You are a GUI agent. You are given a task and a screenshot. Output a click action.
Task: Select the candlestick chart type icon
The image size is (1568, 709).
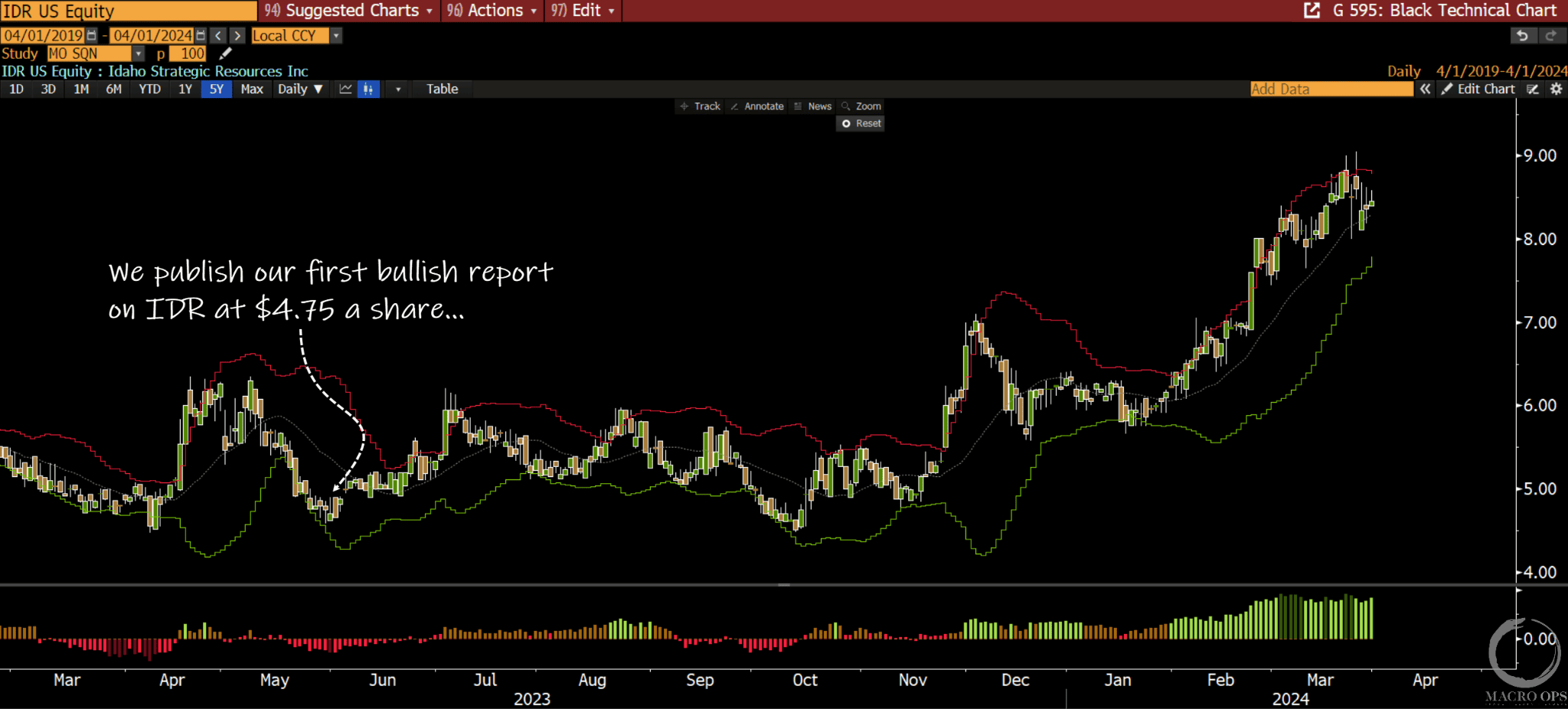click(368, 89)
